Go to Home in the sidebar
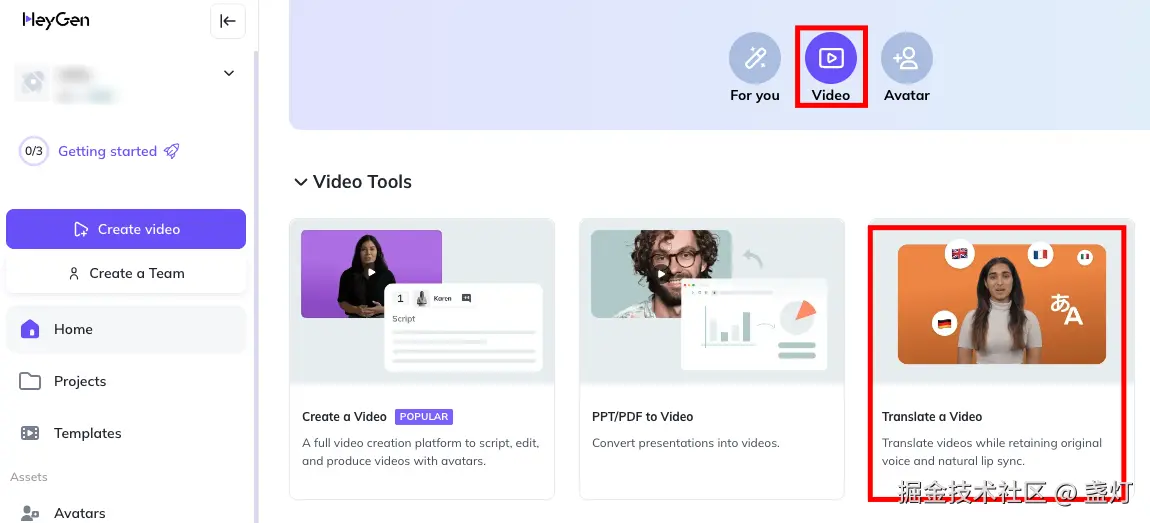1150x523 pixels. [126, 329]
